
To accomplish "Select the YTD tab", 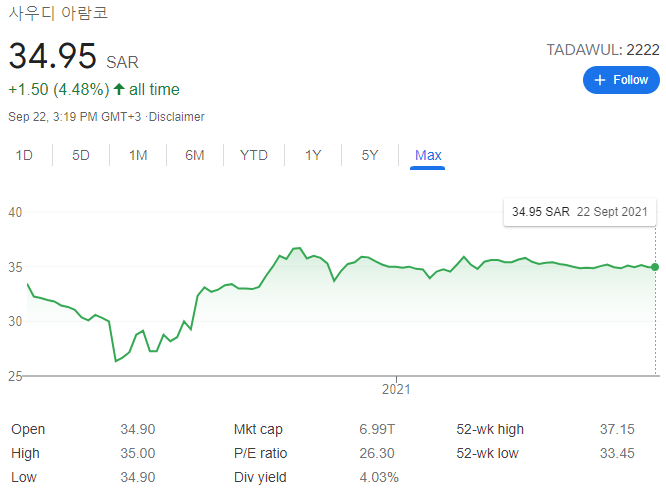I will click(x=254, y=155).
